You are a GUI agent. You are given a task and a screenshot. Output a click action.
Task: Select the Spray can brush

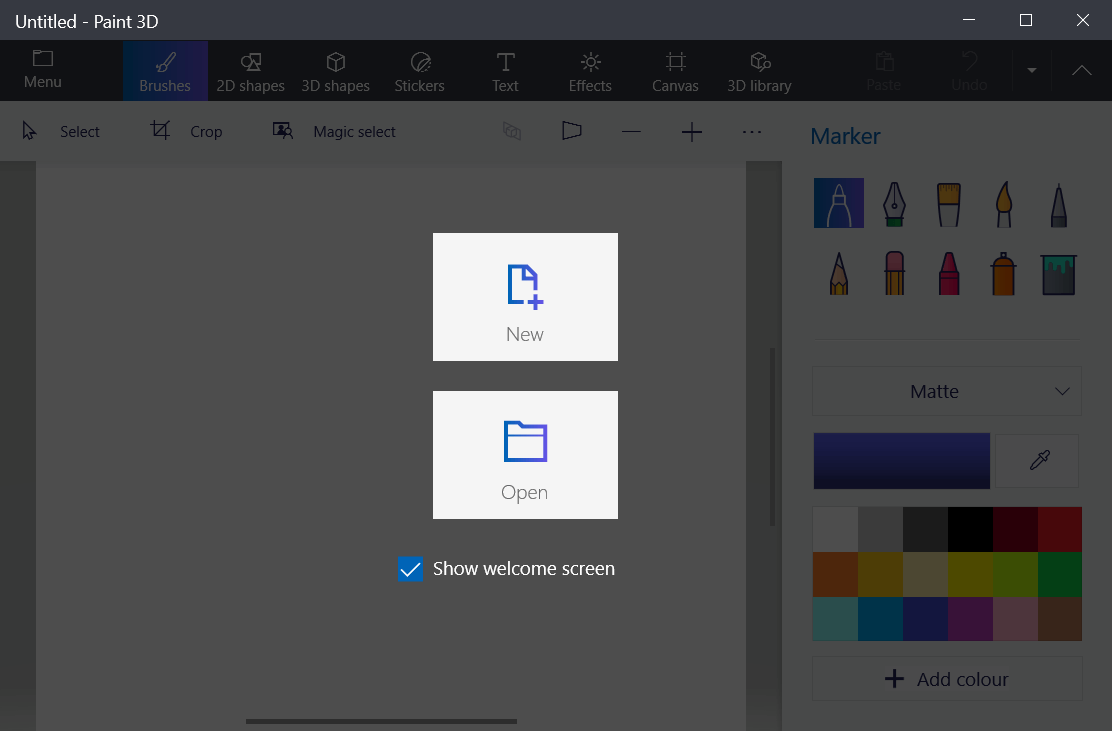(1003, 273)
